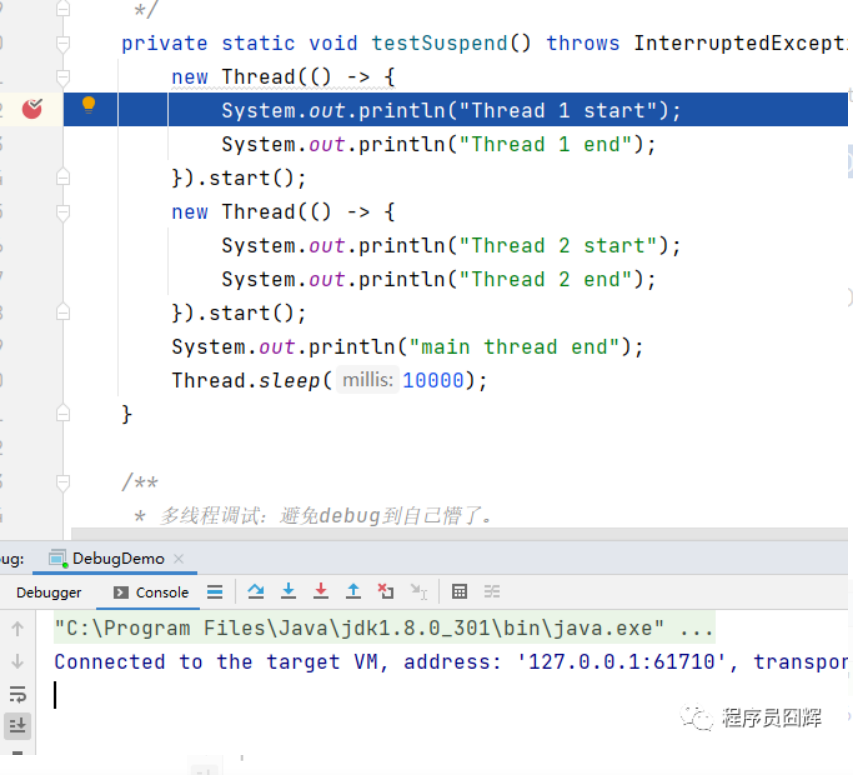This screenshot has height=782, width=853.
Task: Click the "Thread 2 start" println line
Action: click(451, 246)
